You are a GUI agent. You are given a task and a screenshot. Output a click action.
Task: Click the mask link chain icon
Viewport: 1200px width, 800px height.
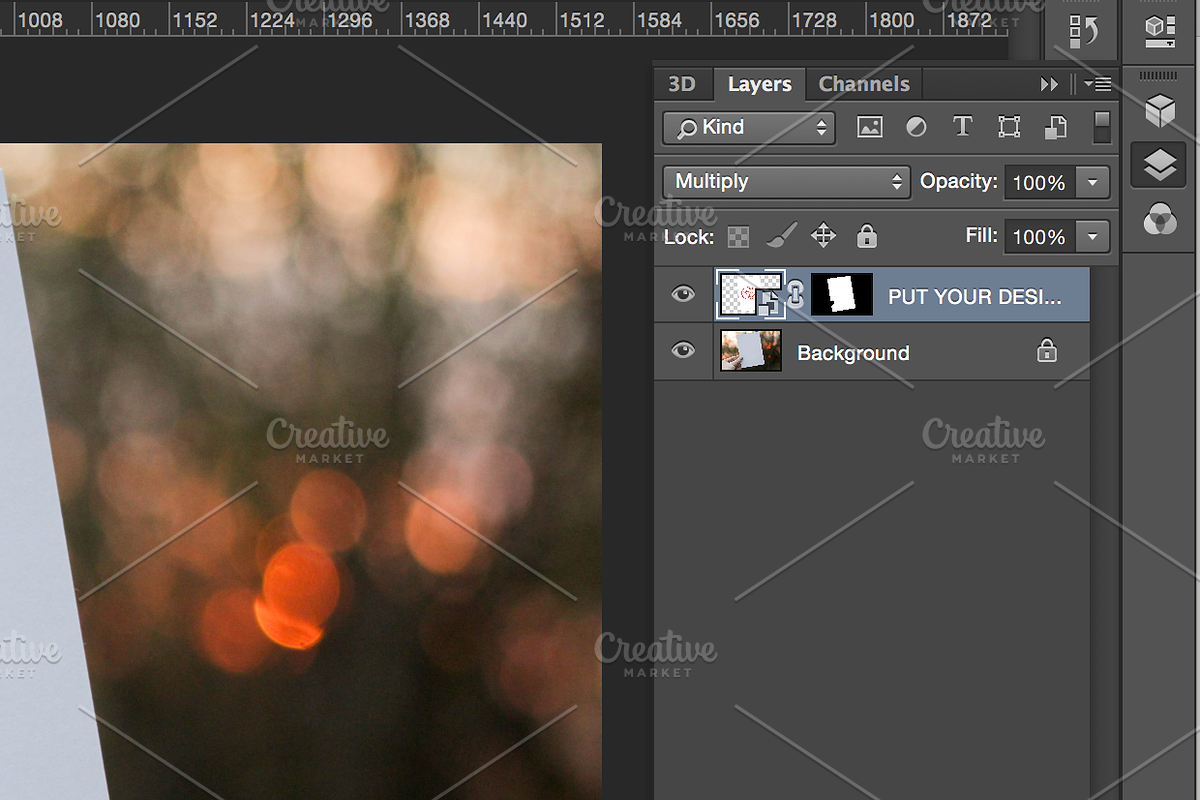click(796, 295)
